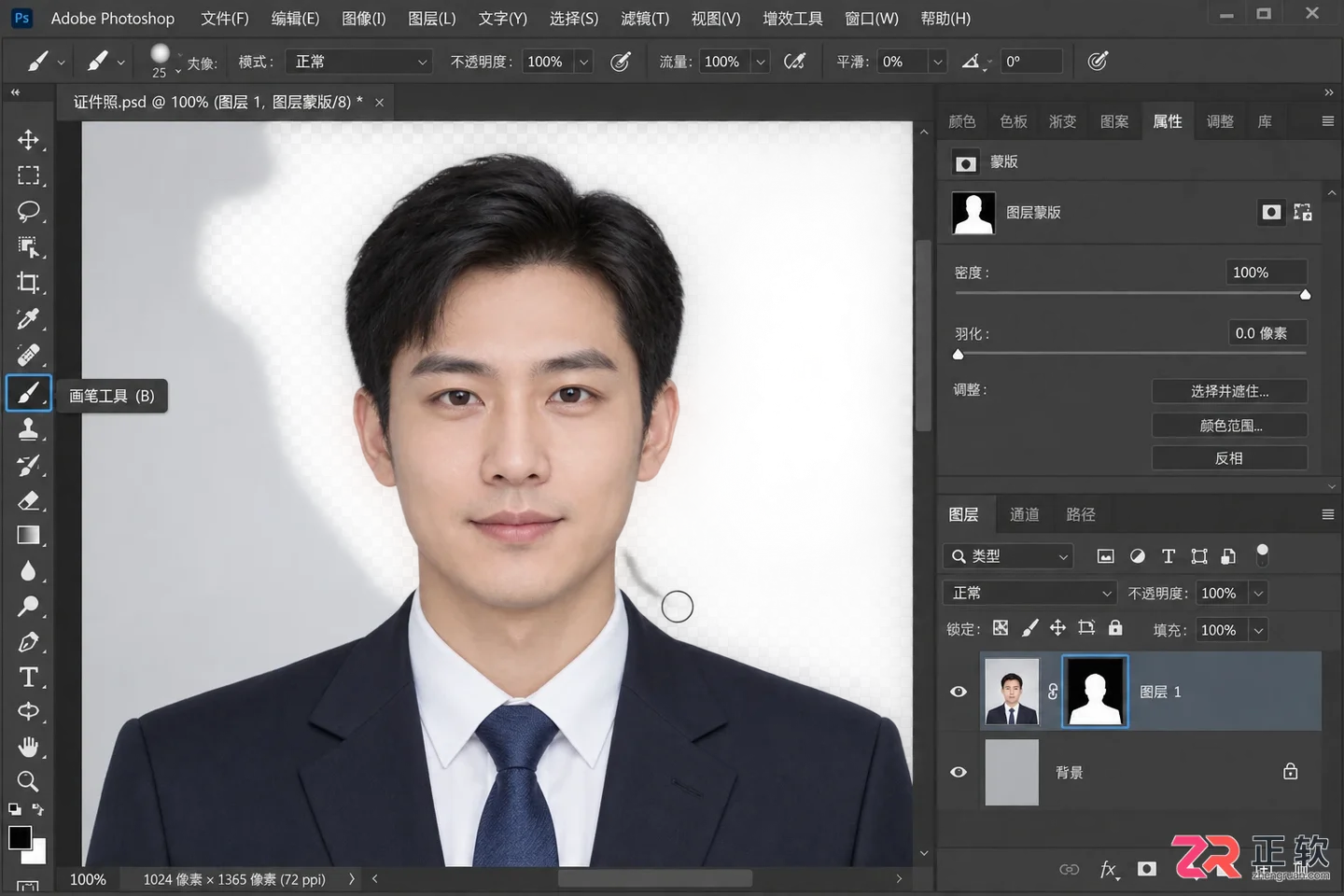Toggle lock all padlock icon
This screenshot has width=1344, height=896.
[1115, 627]
